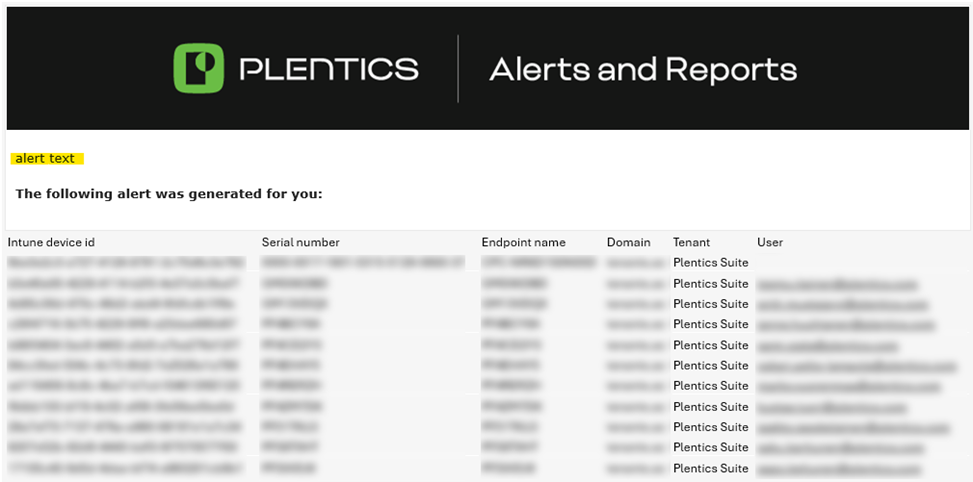
Task: Click the first row's serial number cell
Action: click(362, 262)
